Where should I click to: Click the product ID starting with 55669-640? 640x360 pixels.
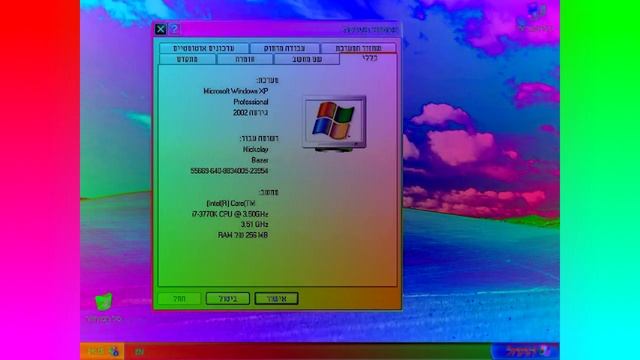229,171
